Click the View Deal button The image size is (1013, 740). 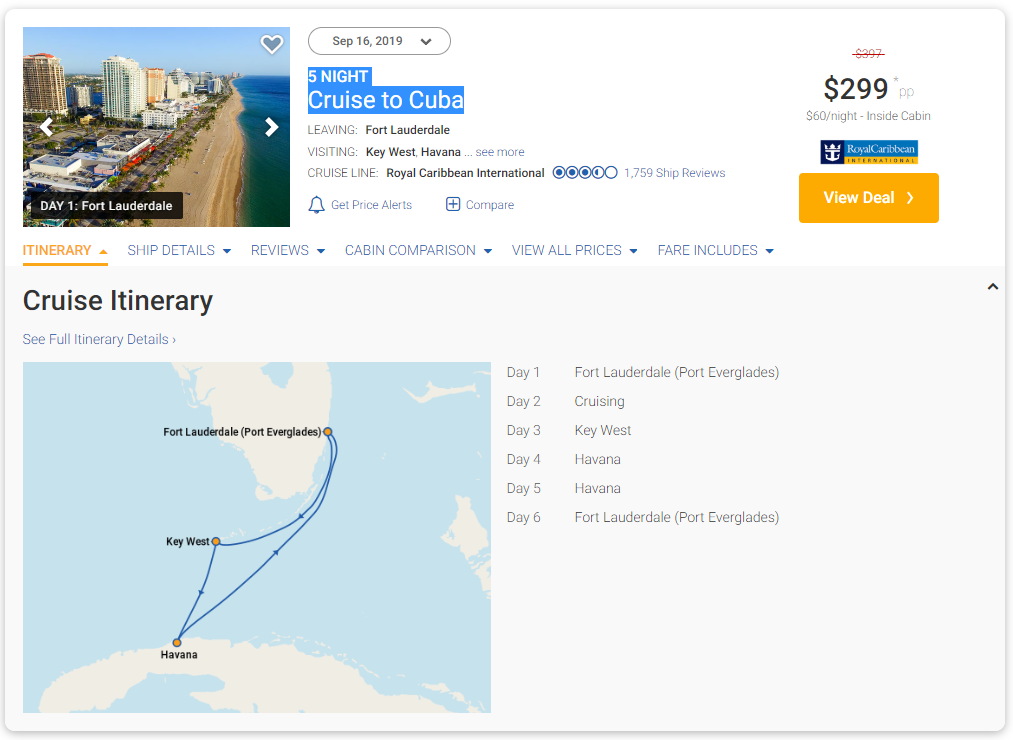click(x=868, y=198)
